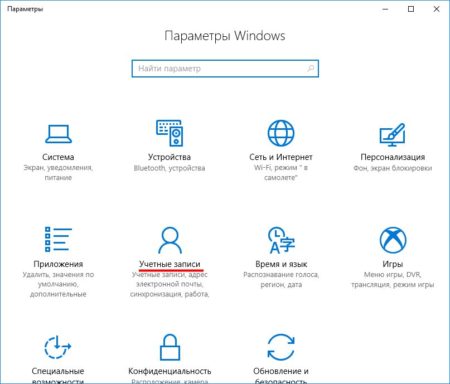The width and height of the screenshot is (450, 384).
Task: Maximize the Параметры window
Action: (411, 9)
